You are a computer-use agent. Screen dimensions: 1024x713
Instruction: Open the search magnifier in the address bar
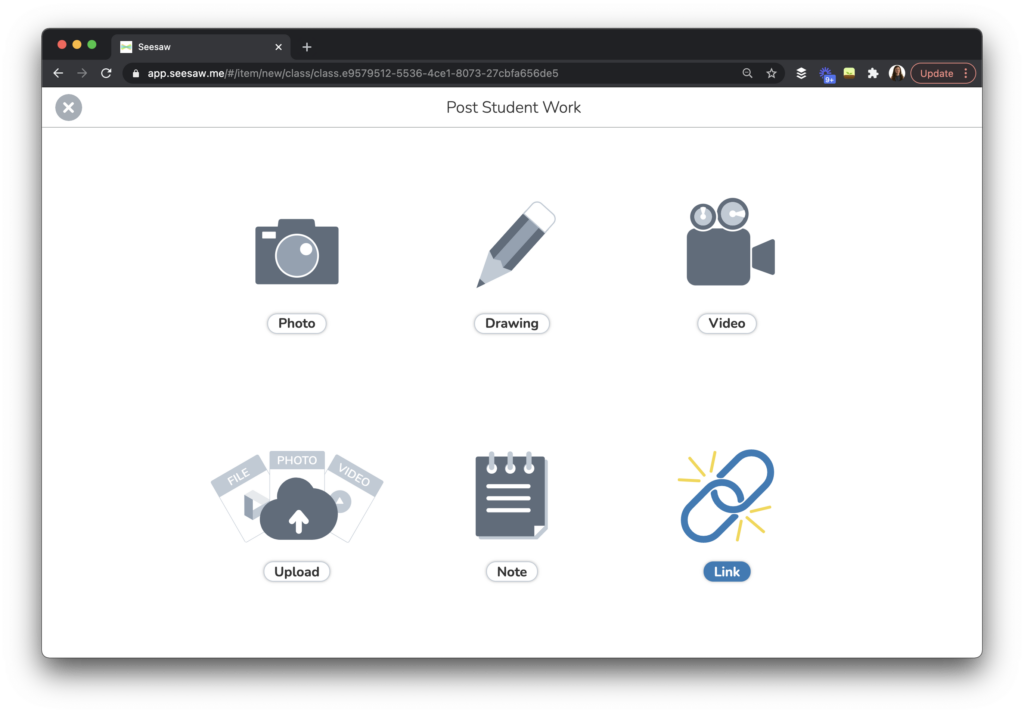(x=747, y=73)
